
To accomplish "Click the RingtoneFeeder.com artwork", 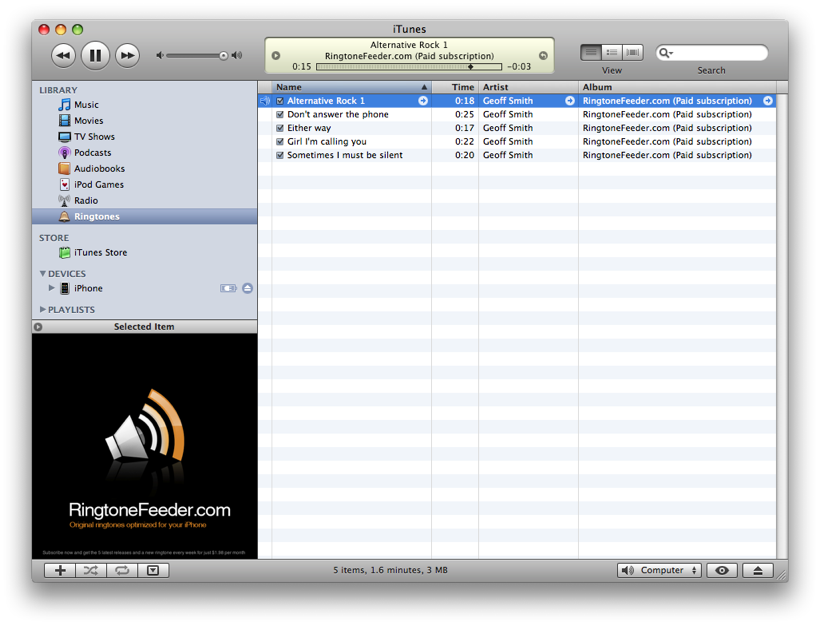I will pos(144,446).
